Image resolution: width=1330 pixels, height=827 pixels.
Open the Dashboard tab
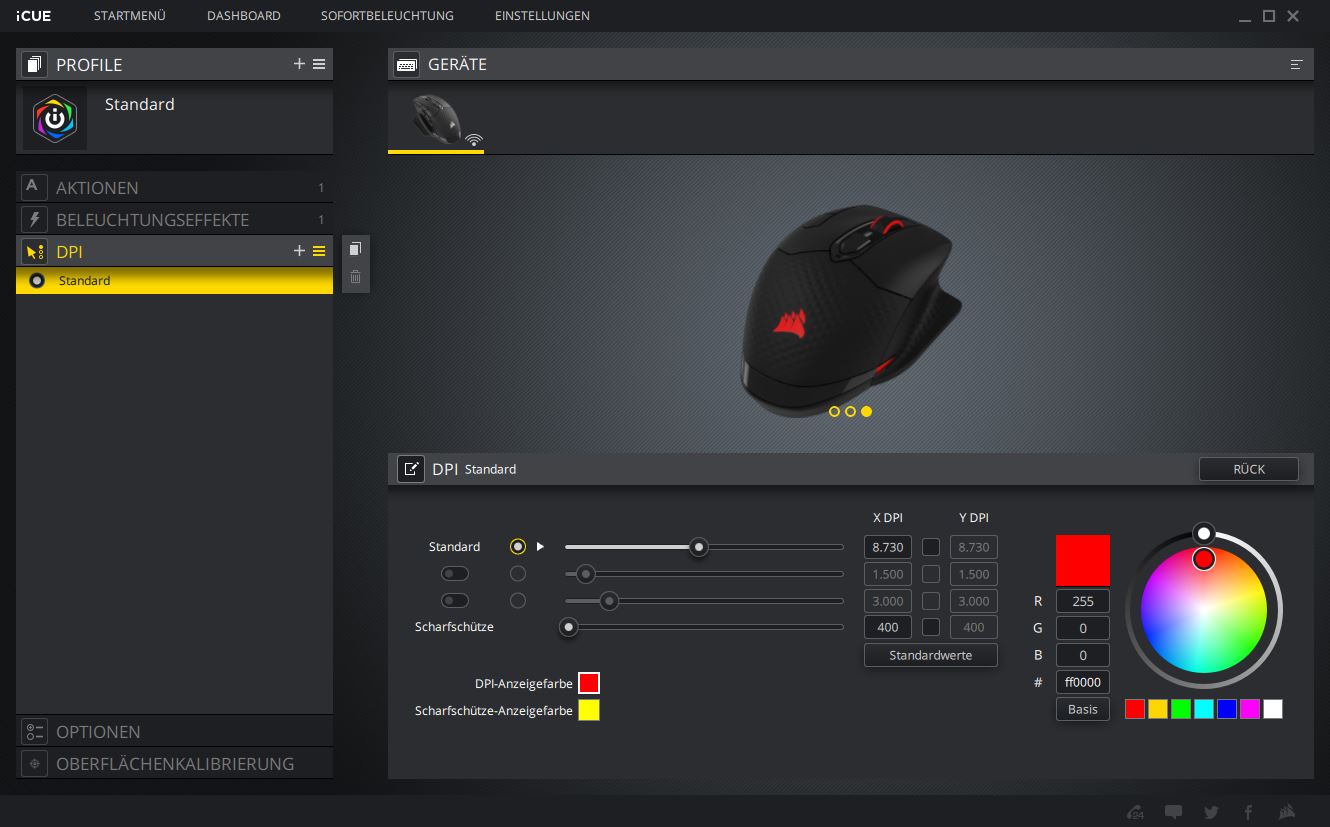pos(243,16)
